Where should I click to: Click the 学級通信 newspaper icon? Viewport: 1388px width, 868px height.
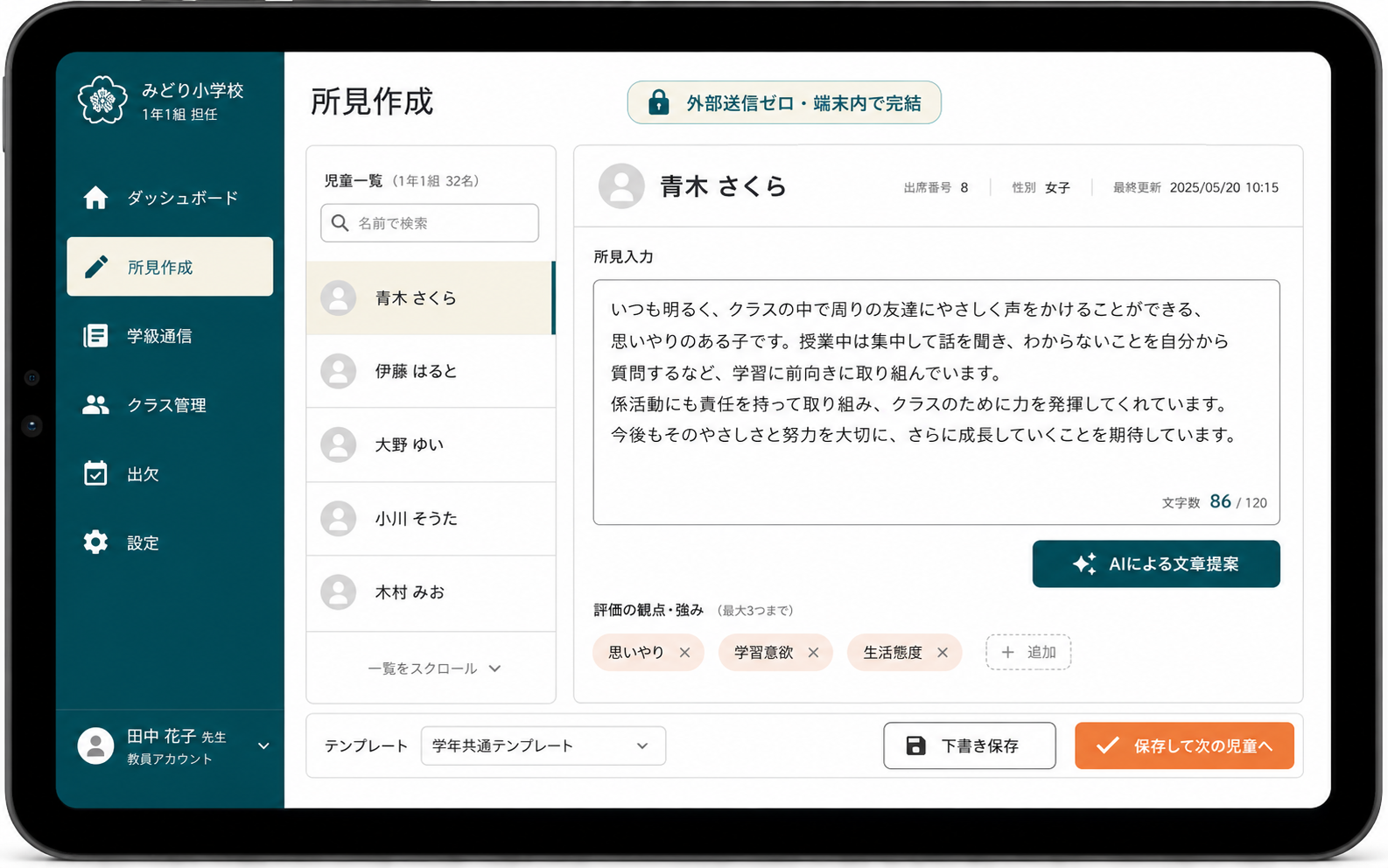click(95, 336)
